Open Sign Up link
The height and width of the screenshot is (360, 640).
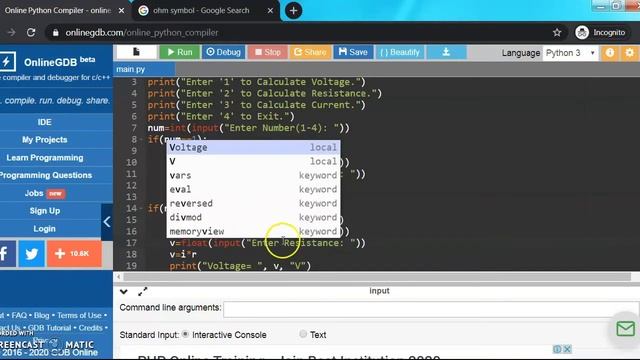tap(44, 211)
